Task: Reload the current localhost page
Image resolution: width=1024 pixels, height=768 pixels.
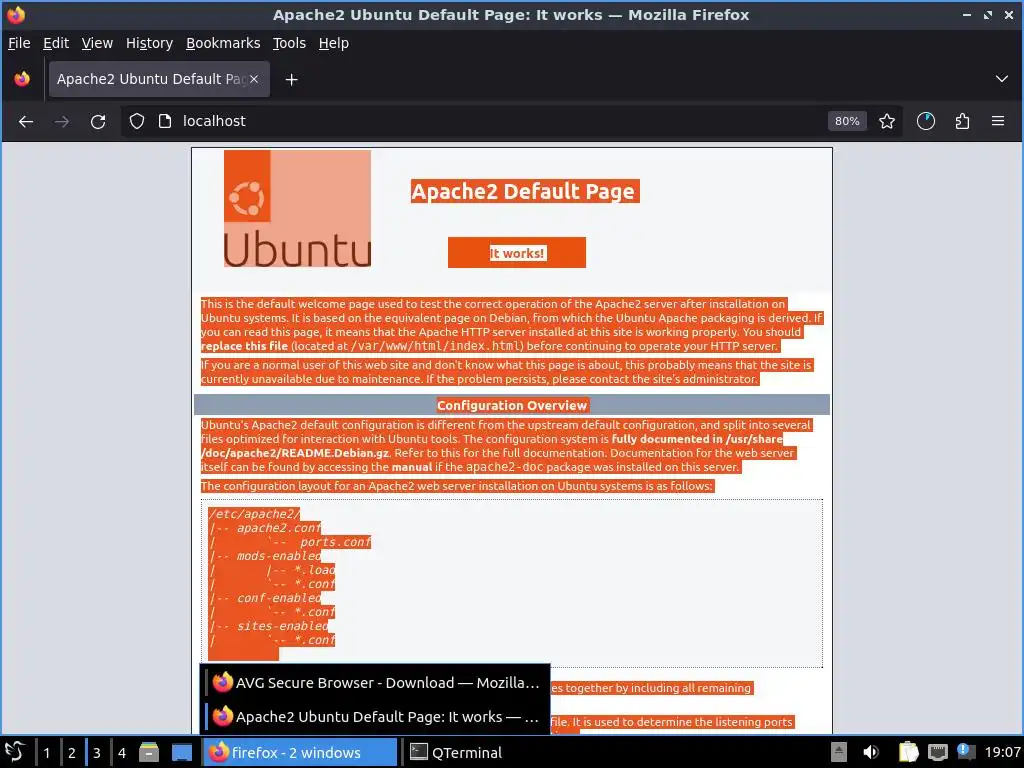Action: pyautogui.click(x=98, y=121)
